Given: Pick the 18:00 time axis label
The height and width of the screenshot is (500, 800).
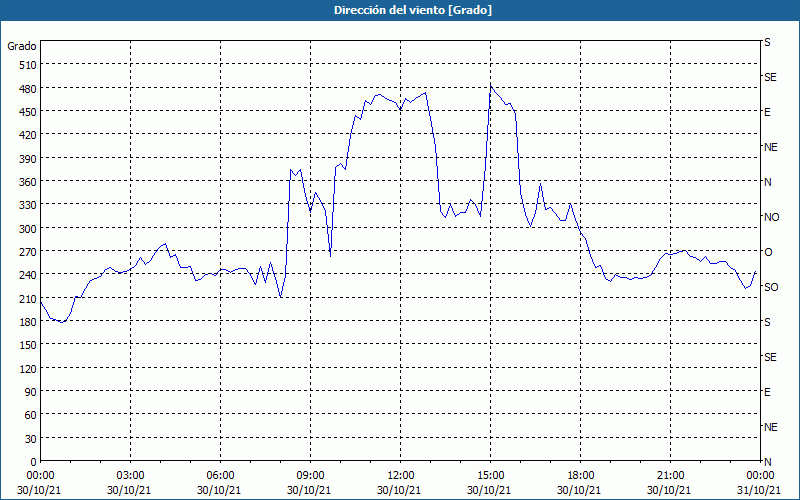Looking at the screenshot, I should pyautogui.click(x=581, y=476).
